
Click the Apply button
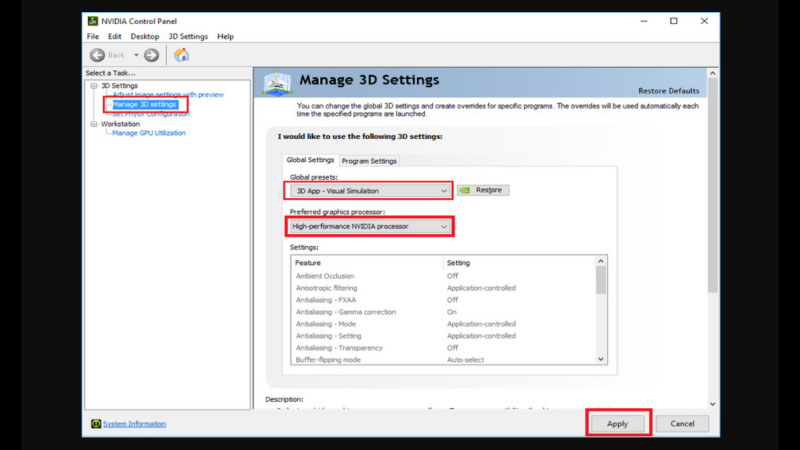pos(617,423)
